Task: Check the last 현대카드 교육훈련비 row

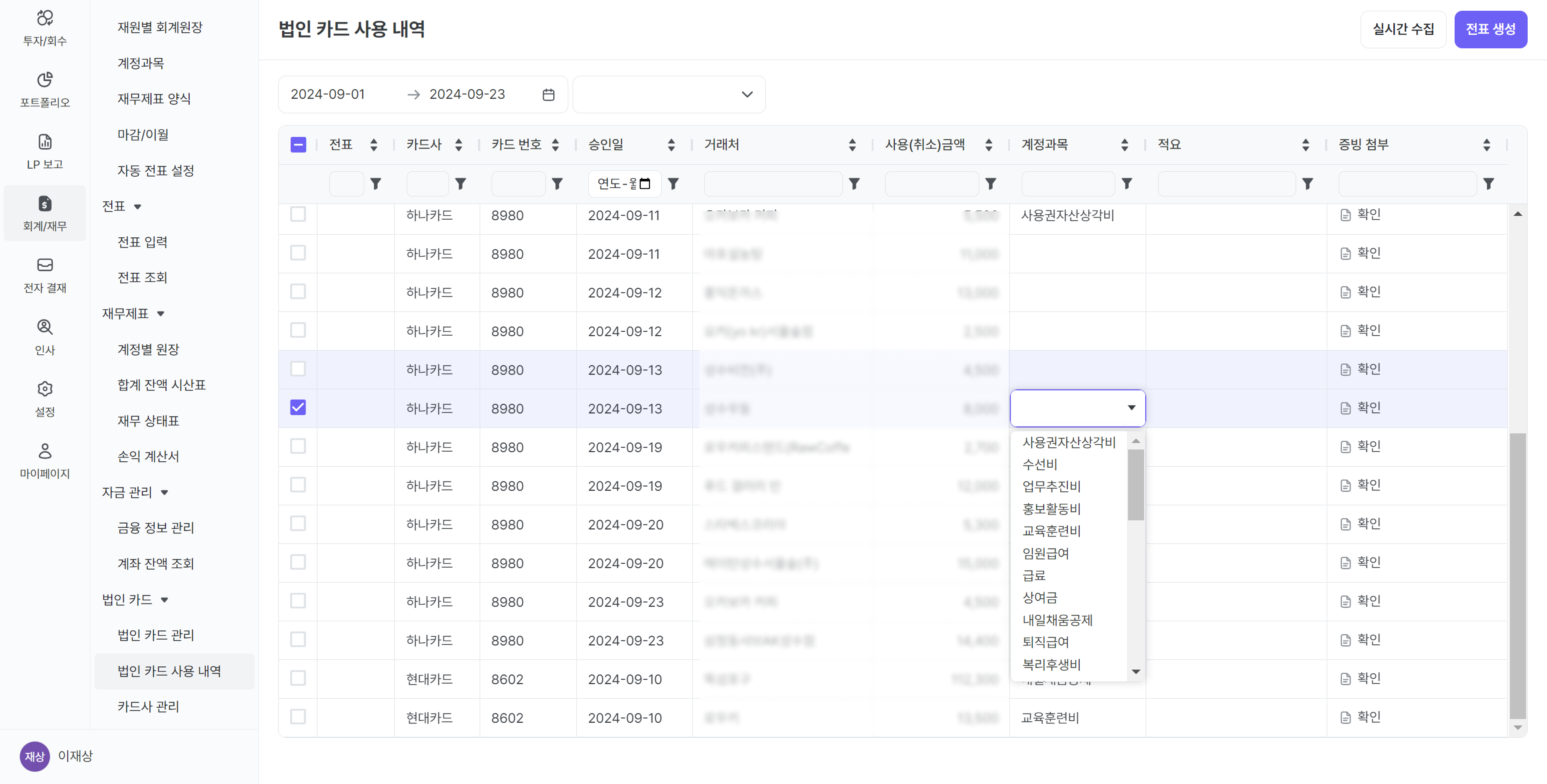Action: [298, 717]
